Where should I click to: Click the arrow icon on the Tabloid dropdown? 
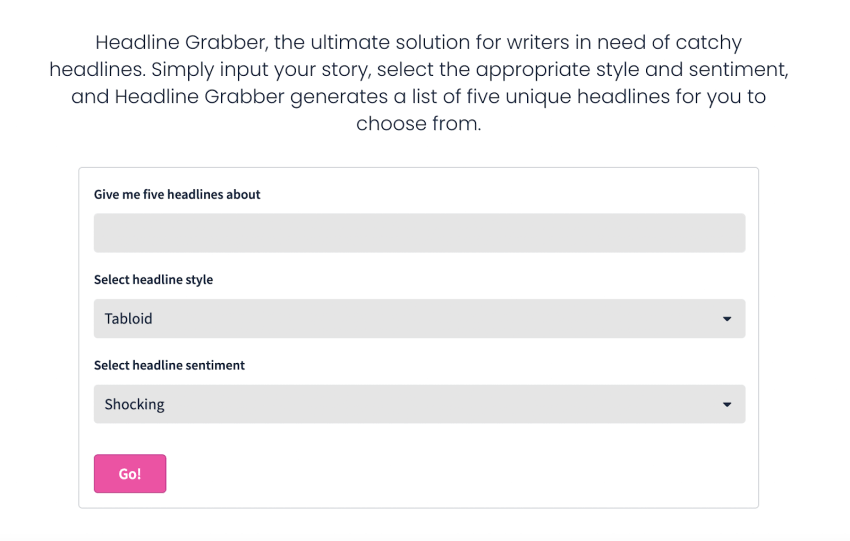pyautogui.click(x=727, y=320)
